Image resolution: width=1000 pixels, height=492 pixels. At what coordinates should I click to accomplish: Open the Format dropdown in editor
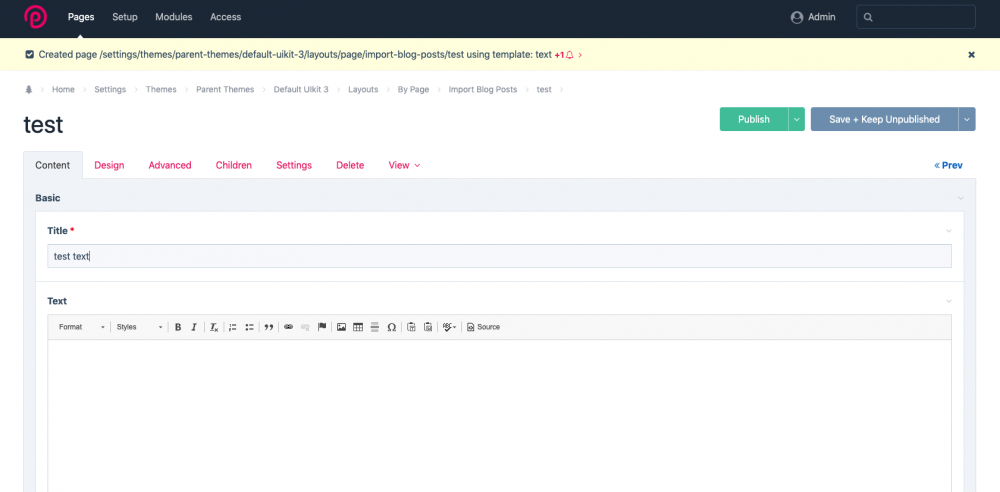coord(82,327)
